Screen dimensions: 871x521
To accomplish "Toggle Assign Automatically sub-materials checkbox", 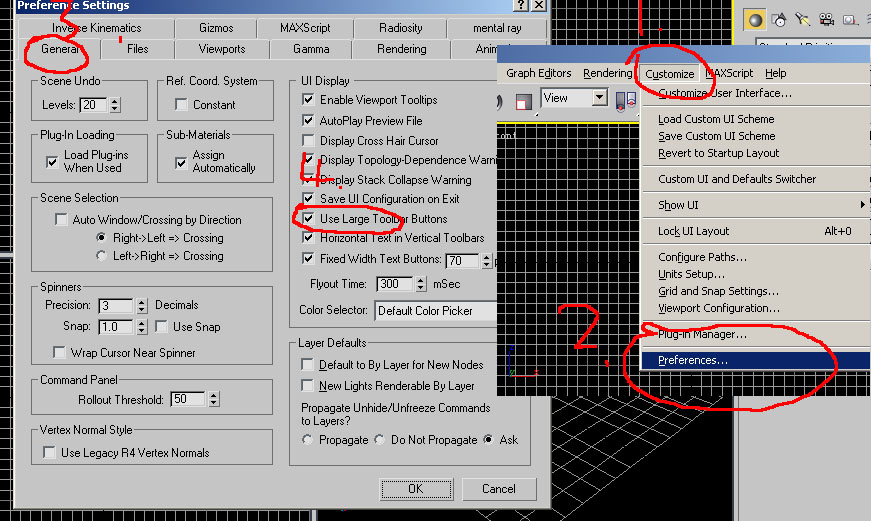I will point(181,162).
